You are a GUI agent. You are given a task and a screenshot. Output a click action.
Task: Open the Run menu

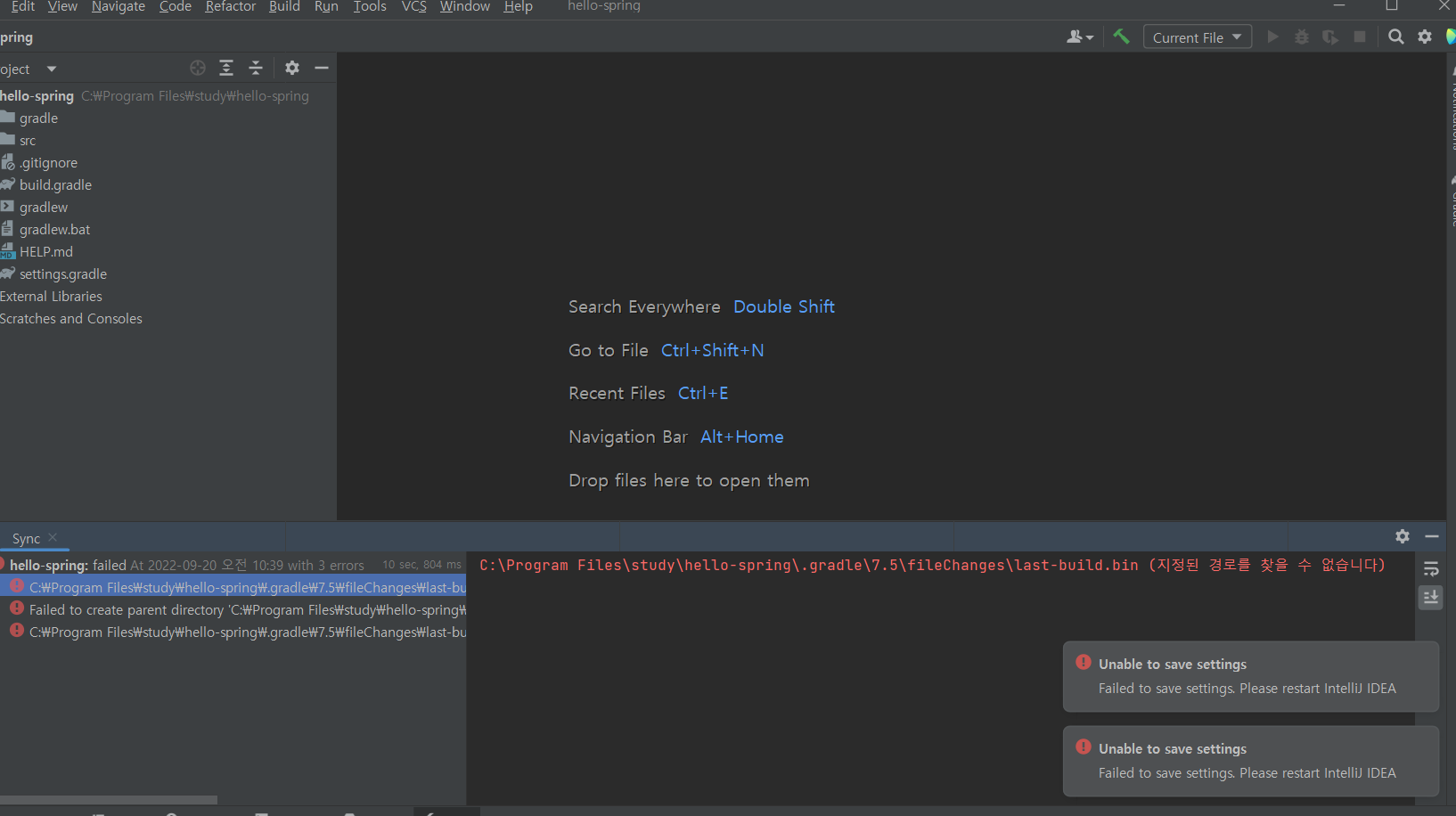coord(326,6)
